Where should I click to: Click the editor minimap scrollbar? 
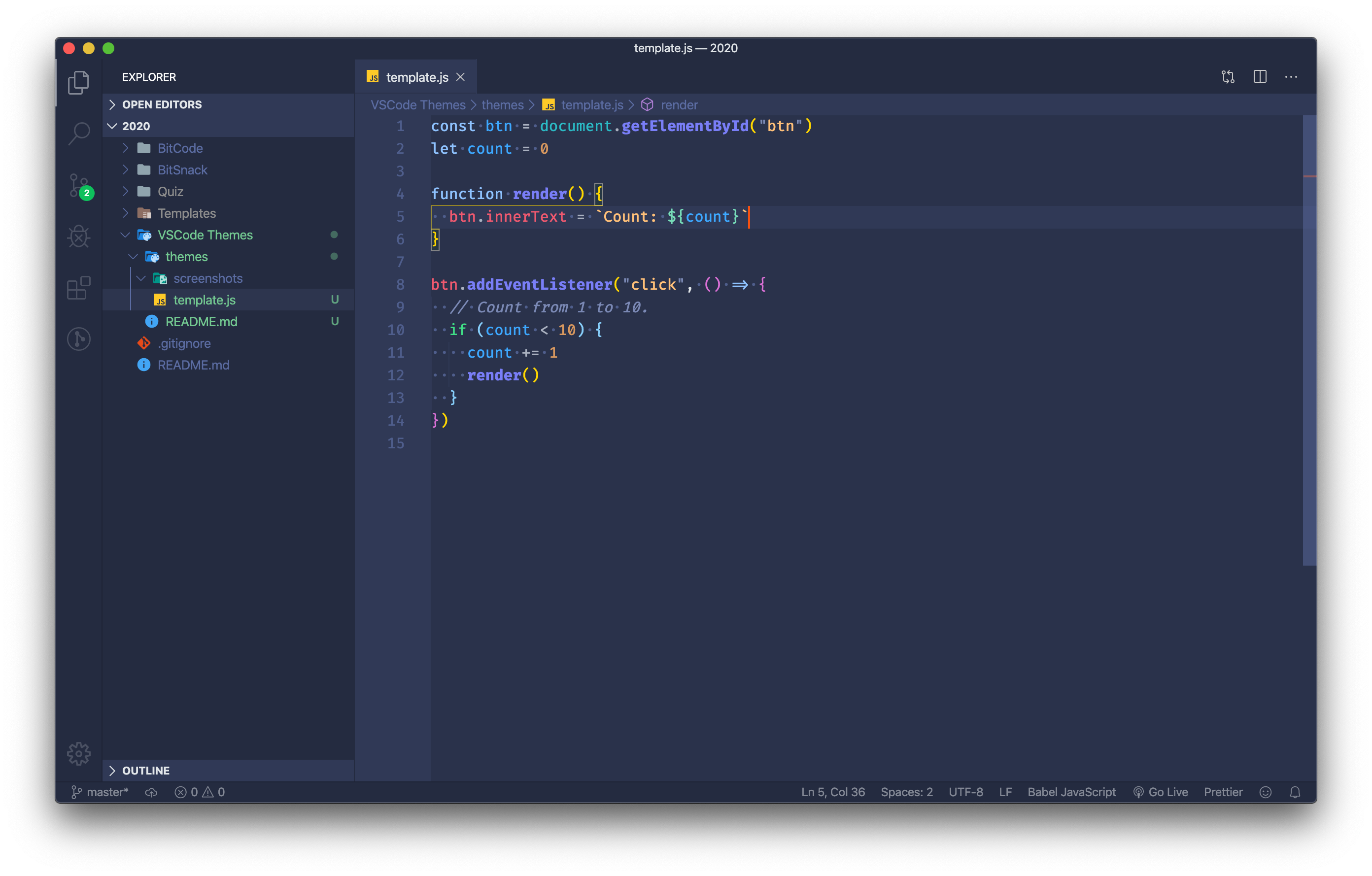pos(1309,342)
